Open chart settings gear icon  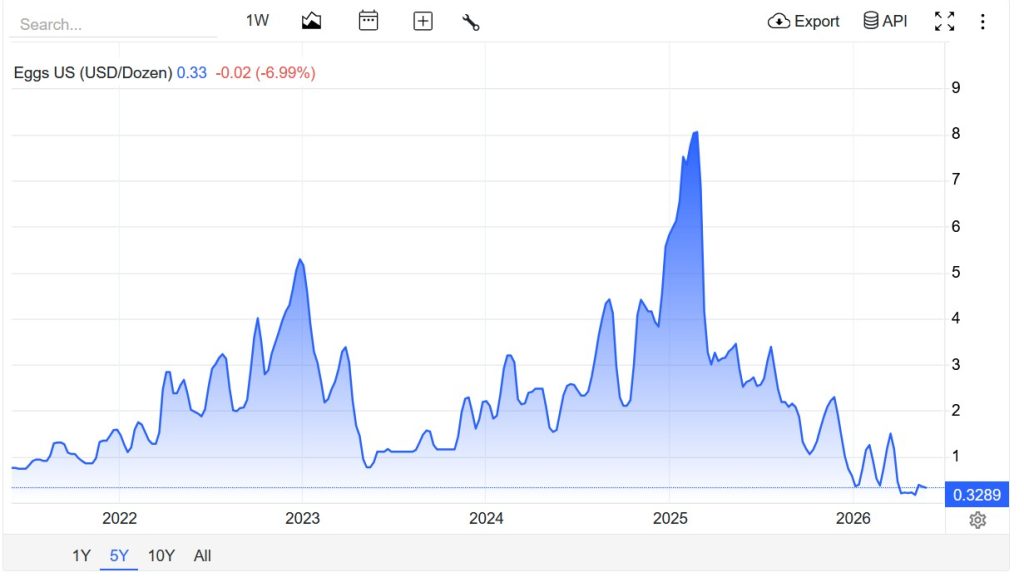(x=977, y=520)
